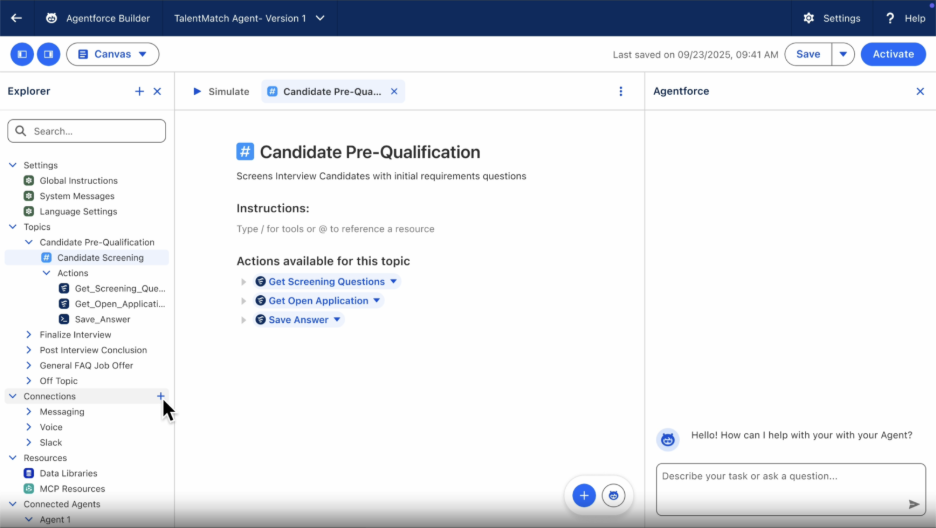936x528 pixels.
Task: Add a new connection with plus icon
Action: [161, 396]
